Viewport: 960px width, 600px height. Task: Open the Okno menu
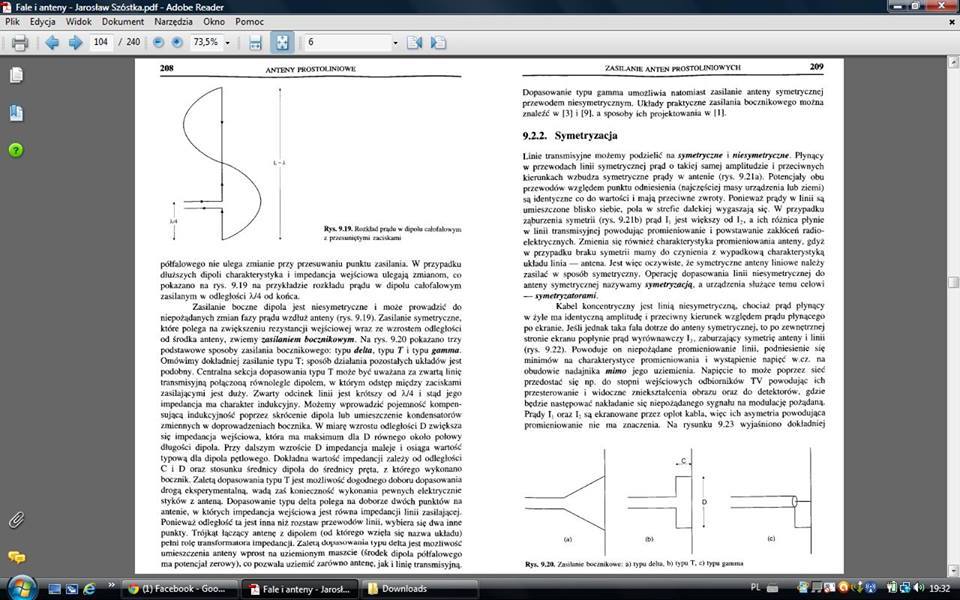(x=214, y=21)
